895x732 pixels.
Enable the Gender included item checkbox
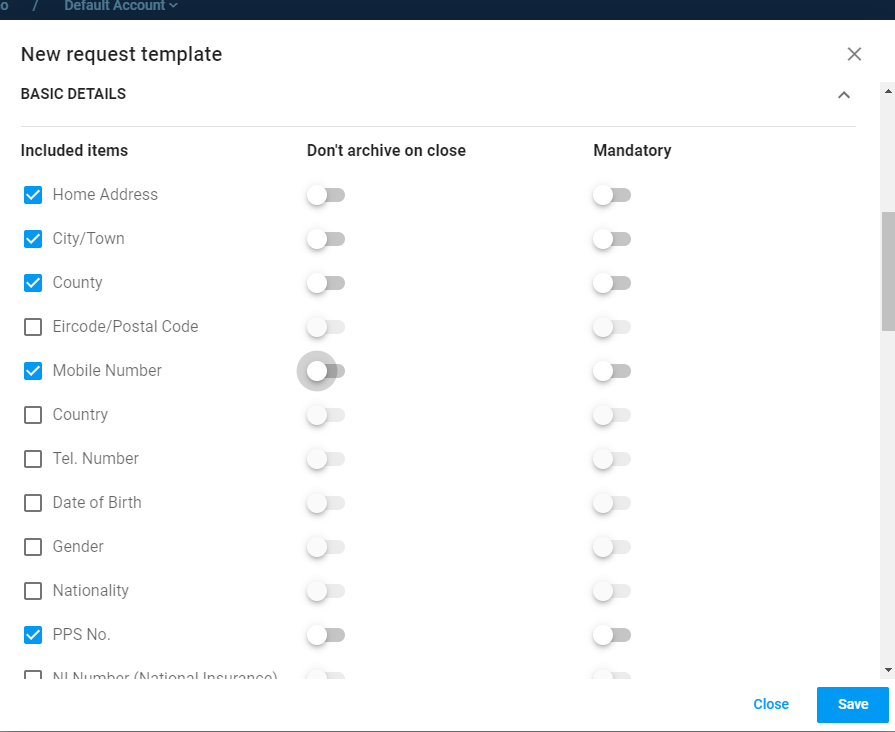coord(33,547)
